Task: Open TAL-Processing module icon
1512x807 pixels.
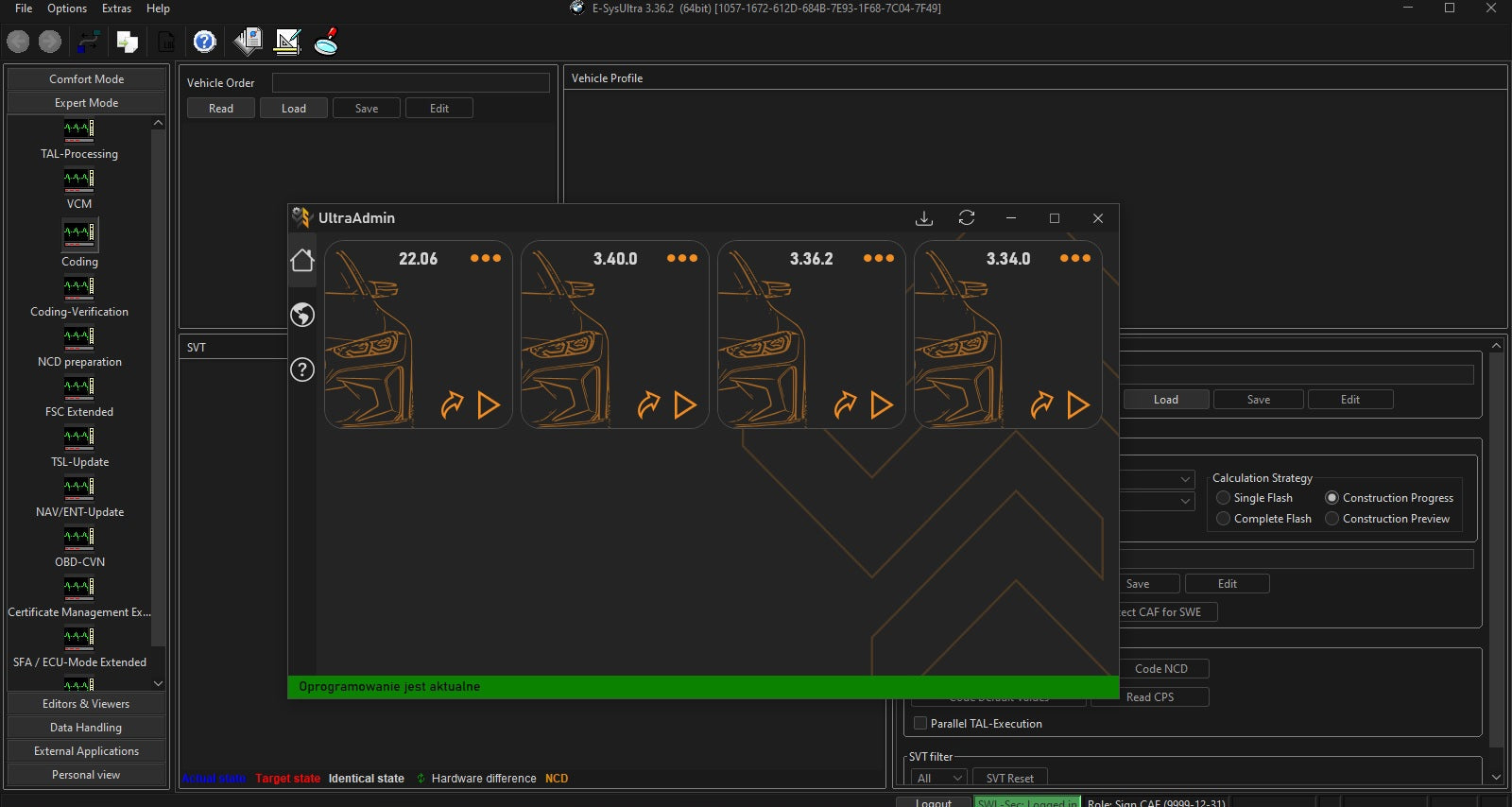Action: coord(79,129)
